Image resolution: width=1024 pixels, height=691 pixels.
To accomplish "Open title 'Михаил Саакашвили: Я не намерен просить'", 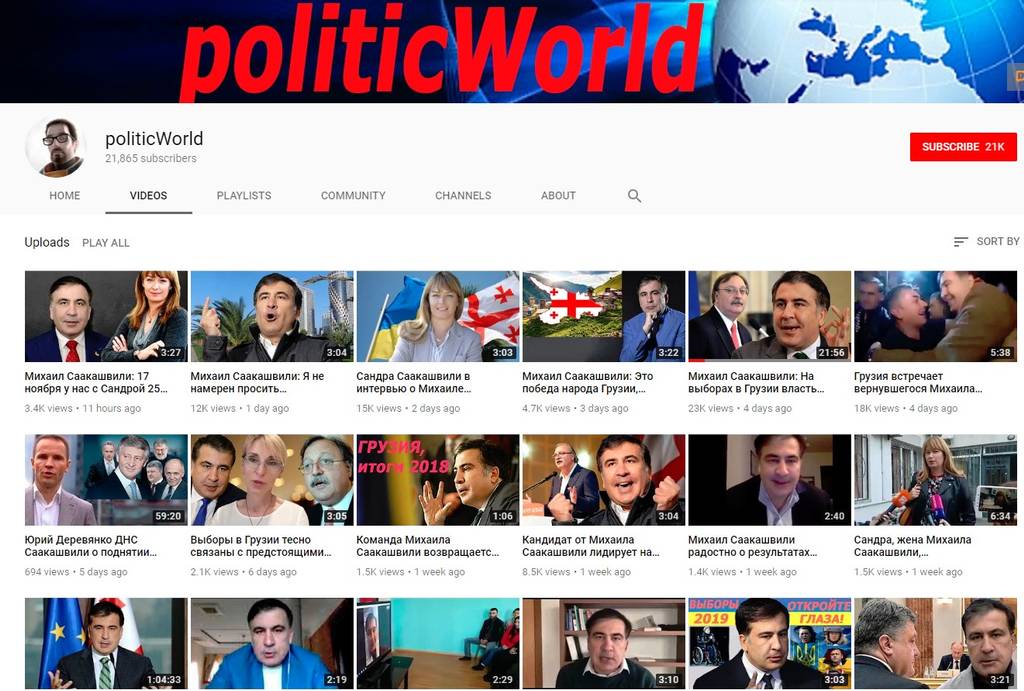I will tap(257, 382).
